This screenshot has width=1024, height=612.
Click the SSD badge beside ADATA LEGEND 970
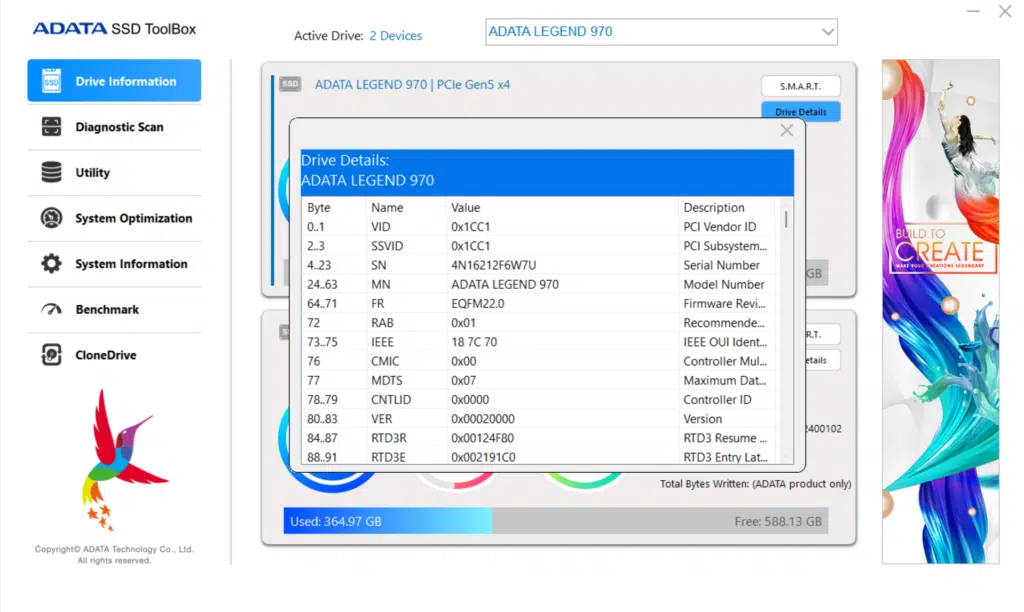click(289, 84)
